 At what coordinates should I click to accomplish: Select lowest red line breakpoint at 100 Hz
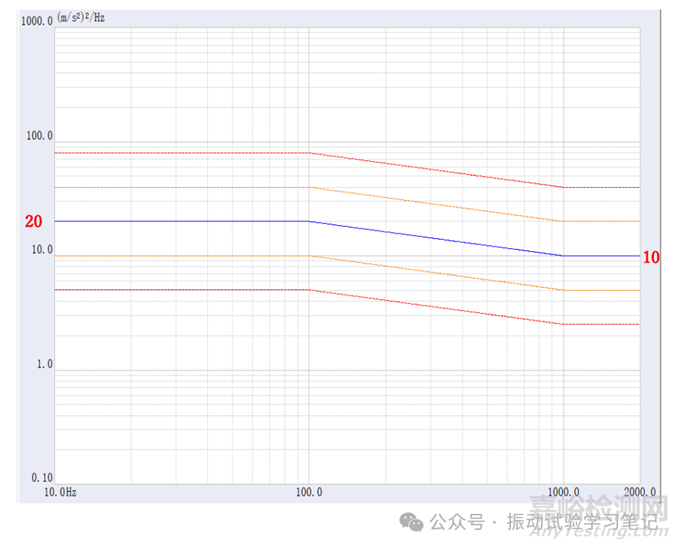tap(309, 290)
